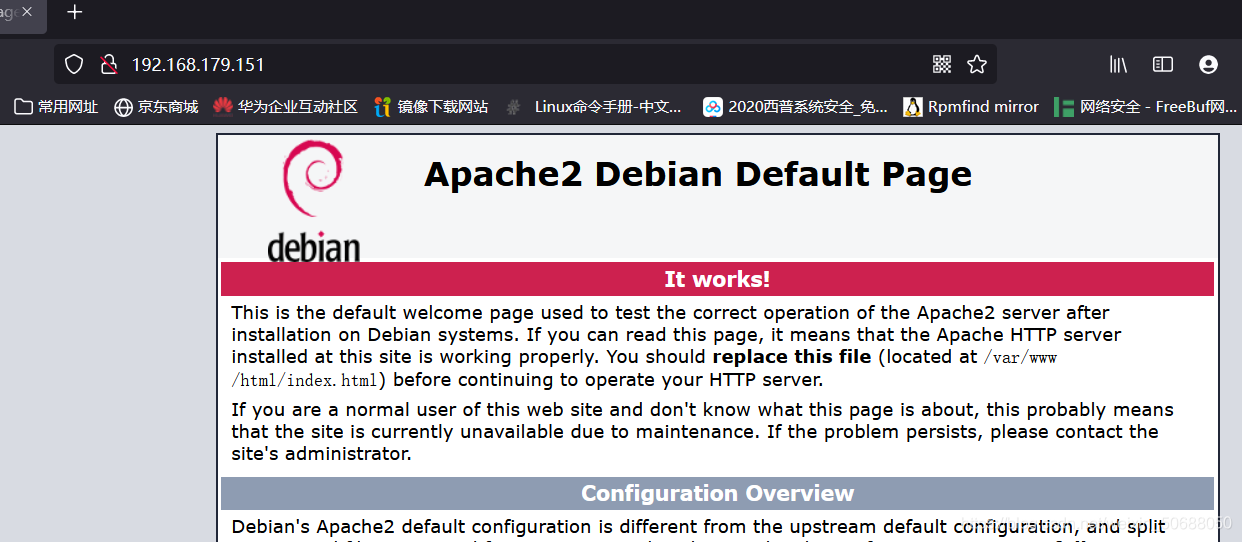Open the 京东商城 bookmark
The image size is (1242, 542).
click(156, 107)
